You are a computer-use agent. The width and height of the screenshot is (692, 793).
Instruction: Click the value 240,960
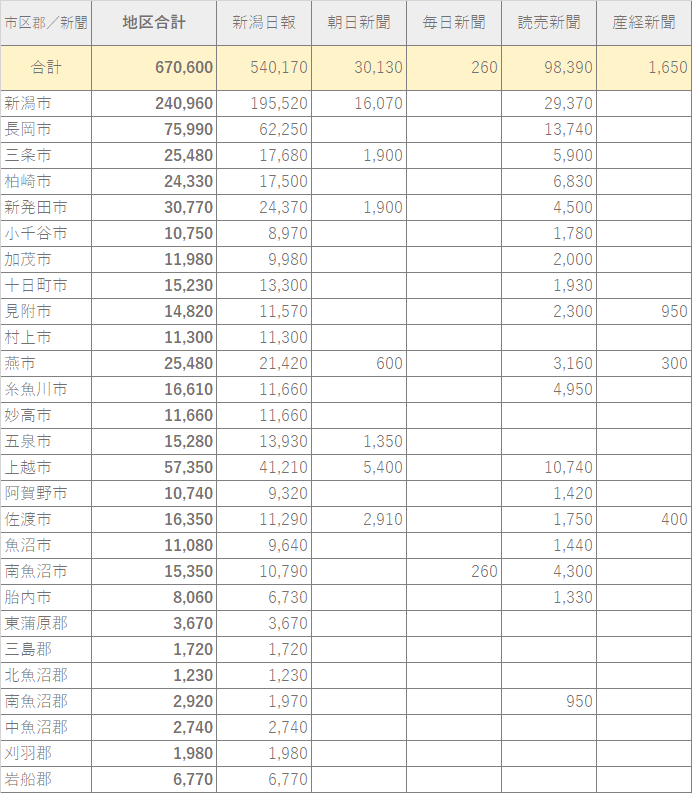[184, 103]
